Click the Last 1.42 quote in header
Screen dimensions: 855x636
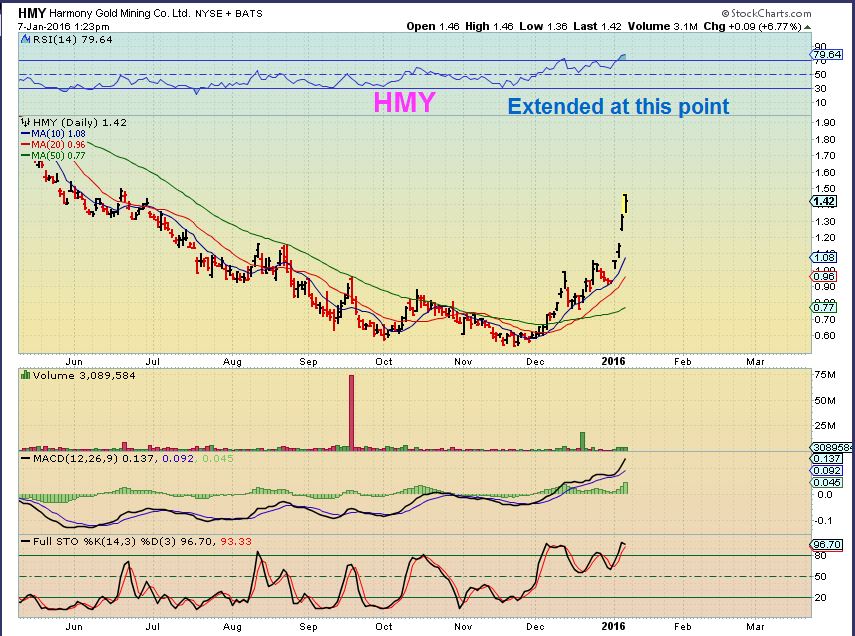[597, 26]
